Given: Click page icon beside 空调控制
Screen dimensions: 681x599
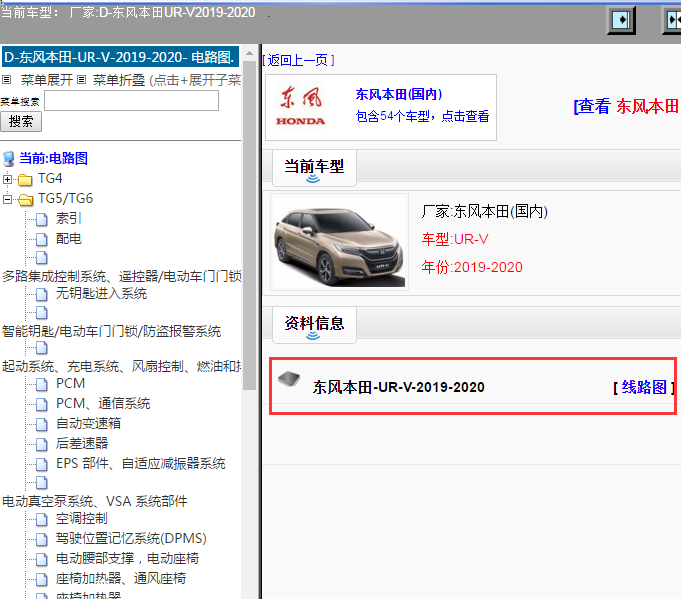Looking at the screenshot, I should click(41, 520).
